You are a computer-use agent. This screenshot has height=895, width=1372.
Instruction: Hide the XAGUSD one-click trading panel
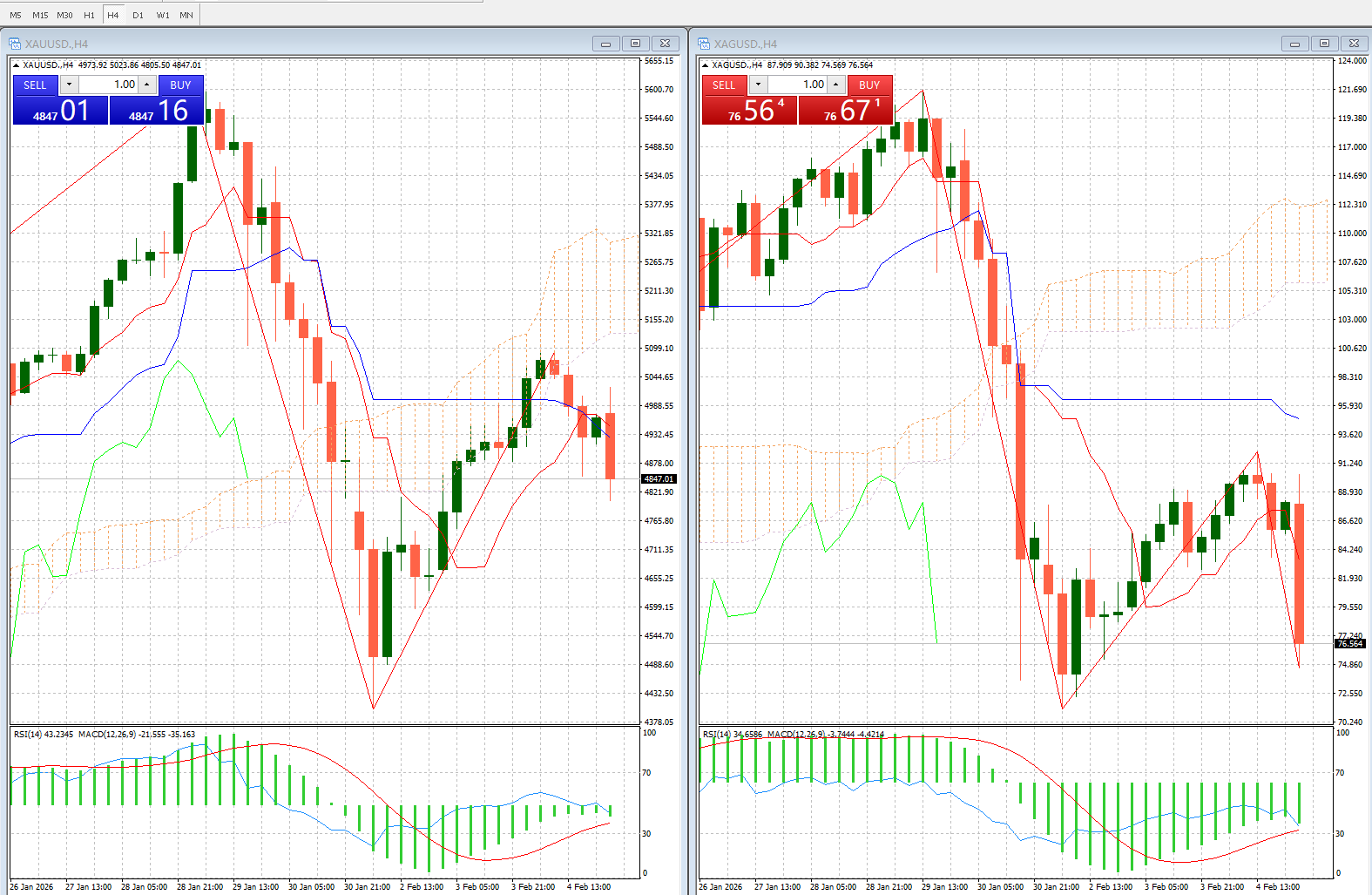click(705, 64)
